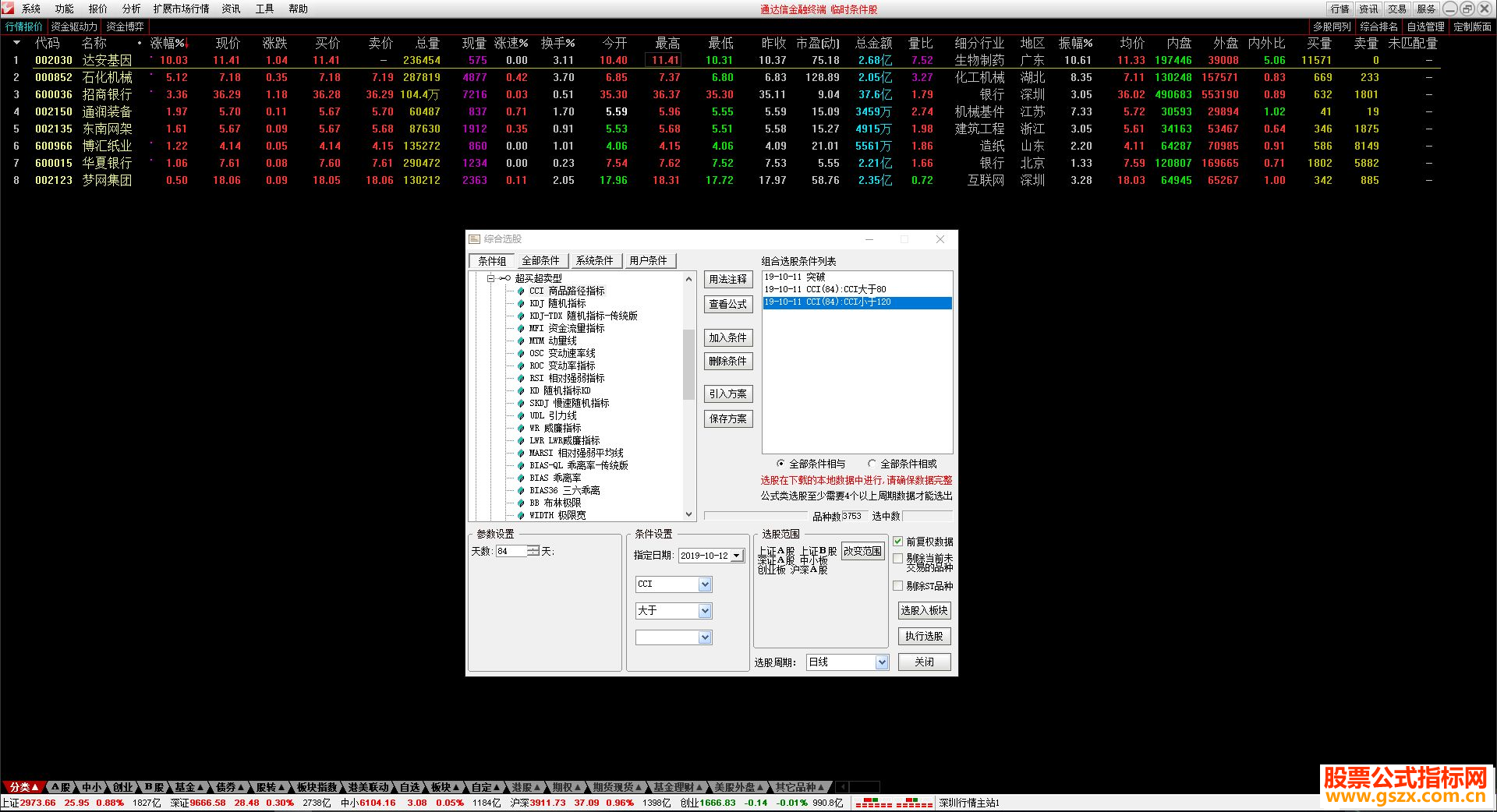
Task: Switch to the 资金驱动力 tab
Action: pyautogui.click(x=74, y=26)
